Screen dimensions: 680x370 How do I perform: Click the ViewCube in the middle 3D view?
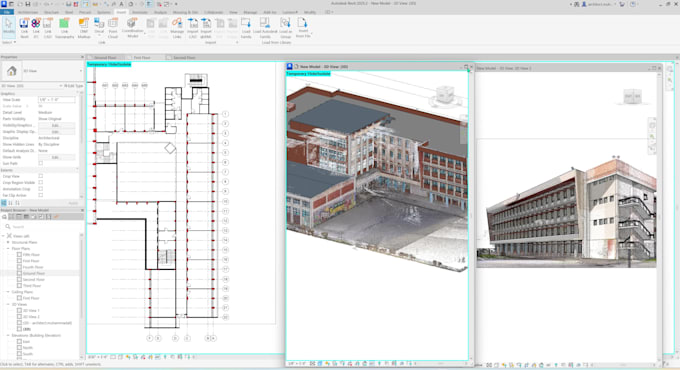coord(444,95)
